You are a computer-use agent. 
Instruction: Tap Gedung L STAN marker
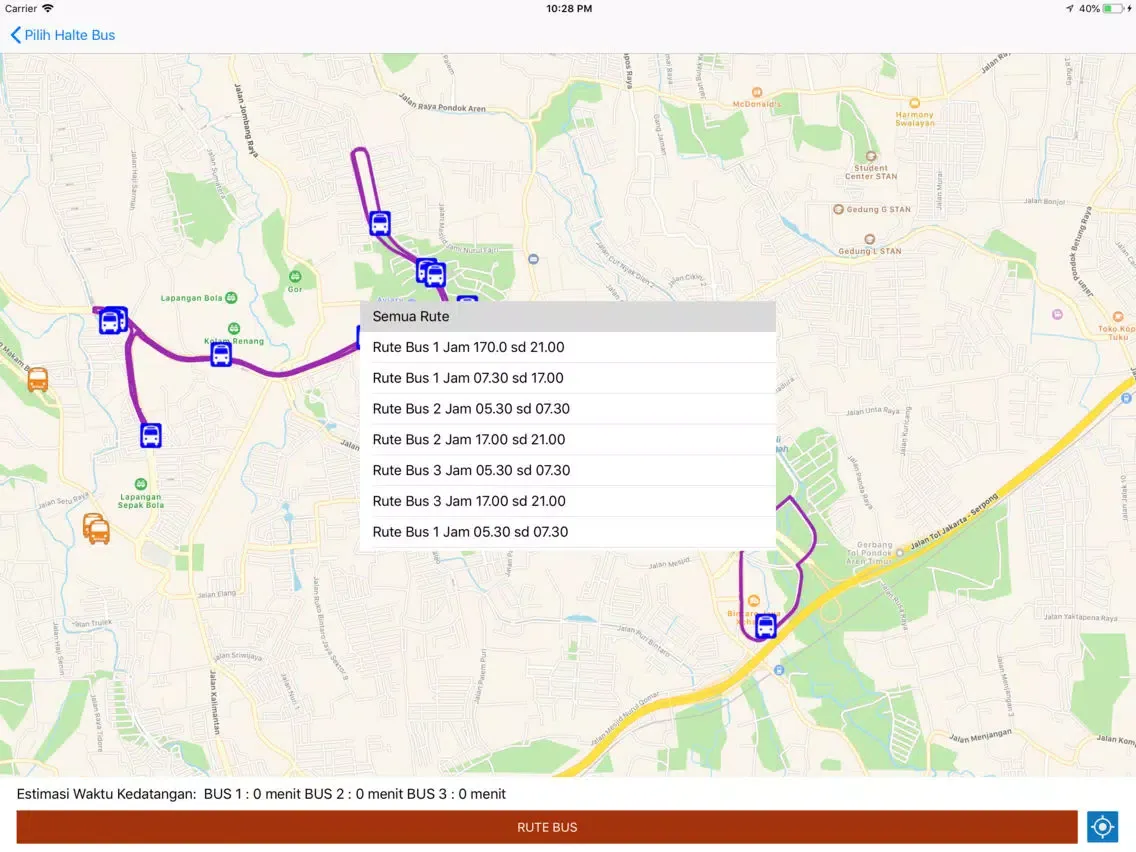(869, 239)
